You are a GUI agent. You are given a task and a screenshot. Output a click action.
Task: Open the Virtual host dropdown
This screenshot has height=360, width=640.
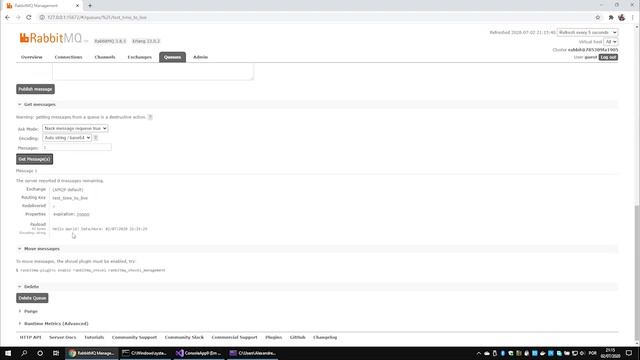coord(611,42)
